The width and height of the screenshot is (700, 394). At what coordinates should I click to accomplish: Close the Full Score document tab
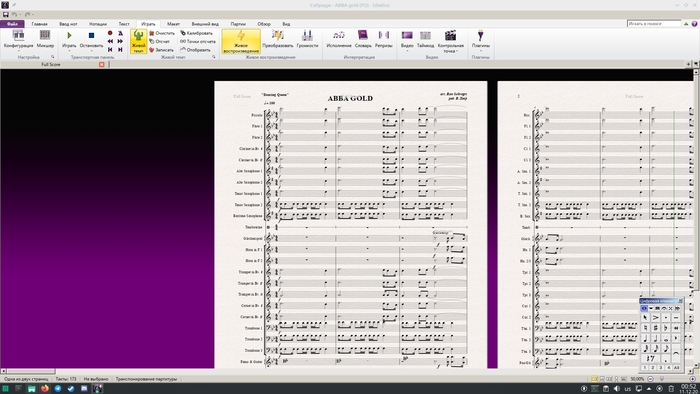coord(101,64)
